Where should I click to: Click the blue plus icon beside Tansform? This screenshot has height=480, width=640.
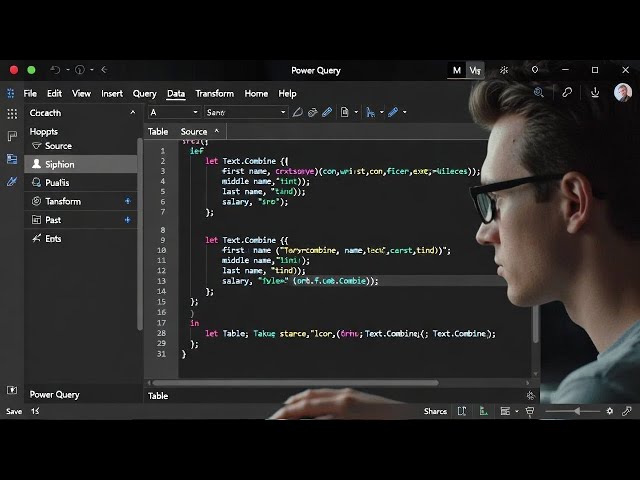tap(128, 201)
